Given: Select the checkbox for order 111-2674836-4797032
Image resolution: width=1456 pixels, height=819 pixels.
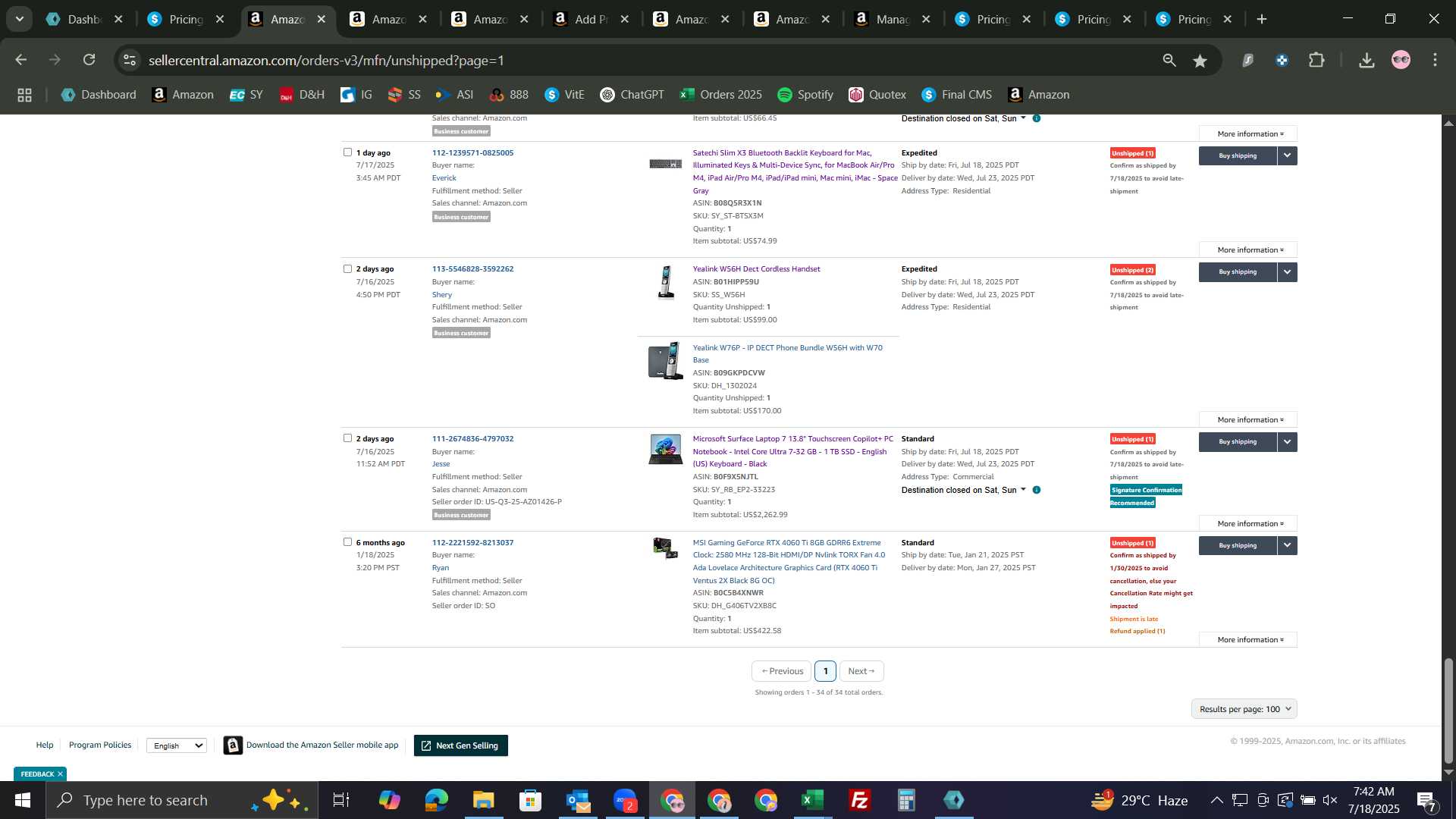Looking at the screenshot, I should [x=347, y=438].
